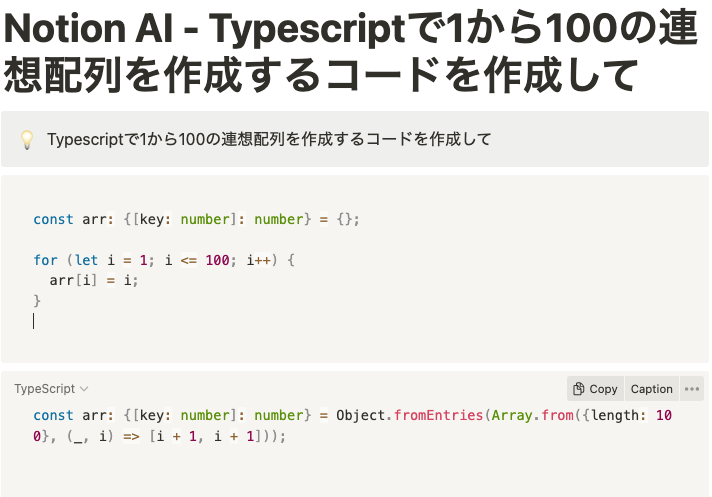Place cursor on closing brace of for loop
This screenshot has height=497, width=712.
[37, 300]
